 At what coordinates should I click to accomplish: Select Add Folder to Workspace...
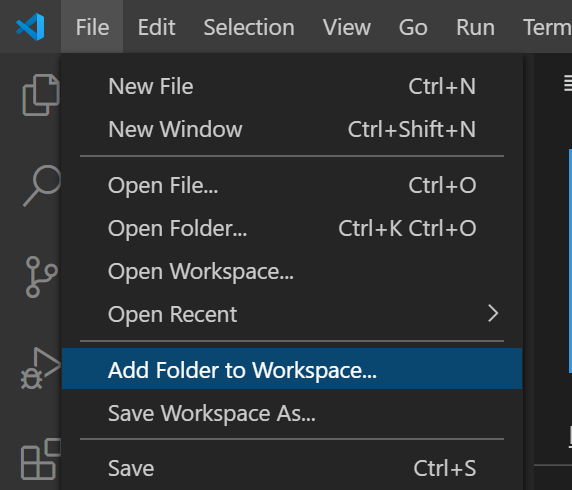pyautogui.click(x=292, y=369)
